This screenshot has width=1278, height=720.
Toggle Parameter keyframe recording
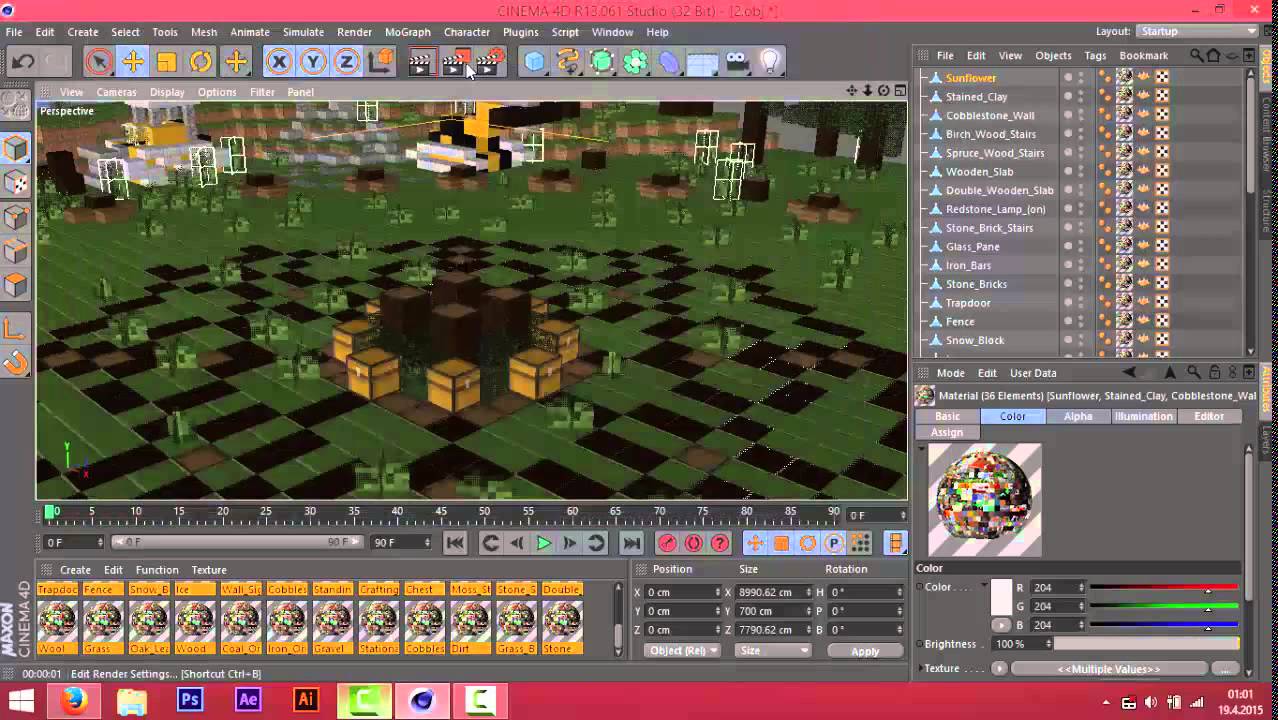[x=834, y=543]
